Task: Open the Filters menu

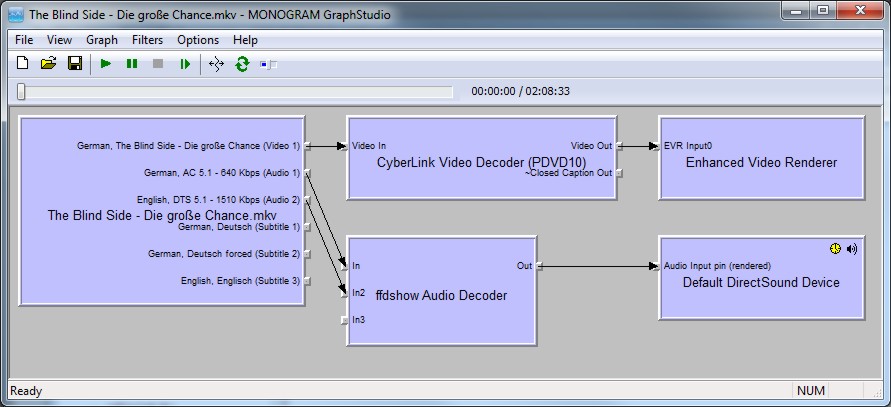Action: (148, 40)
